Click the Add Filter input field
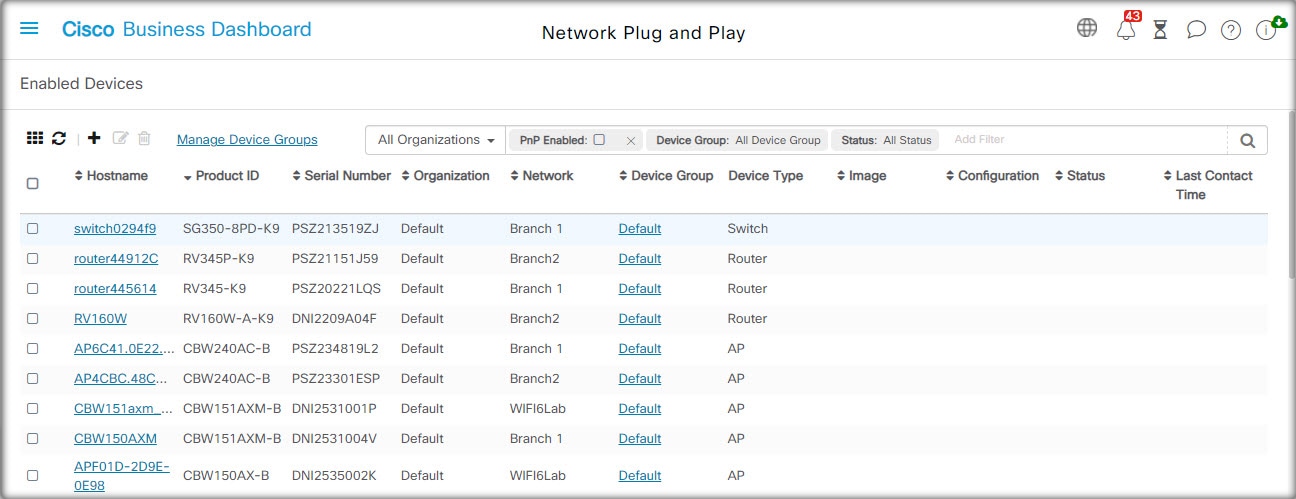Viewport: 1296px width, 499px height. tap(1085, 140)
